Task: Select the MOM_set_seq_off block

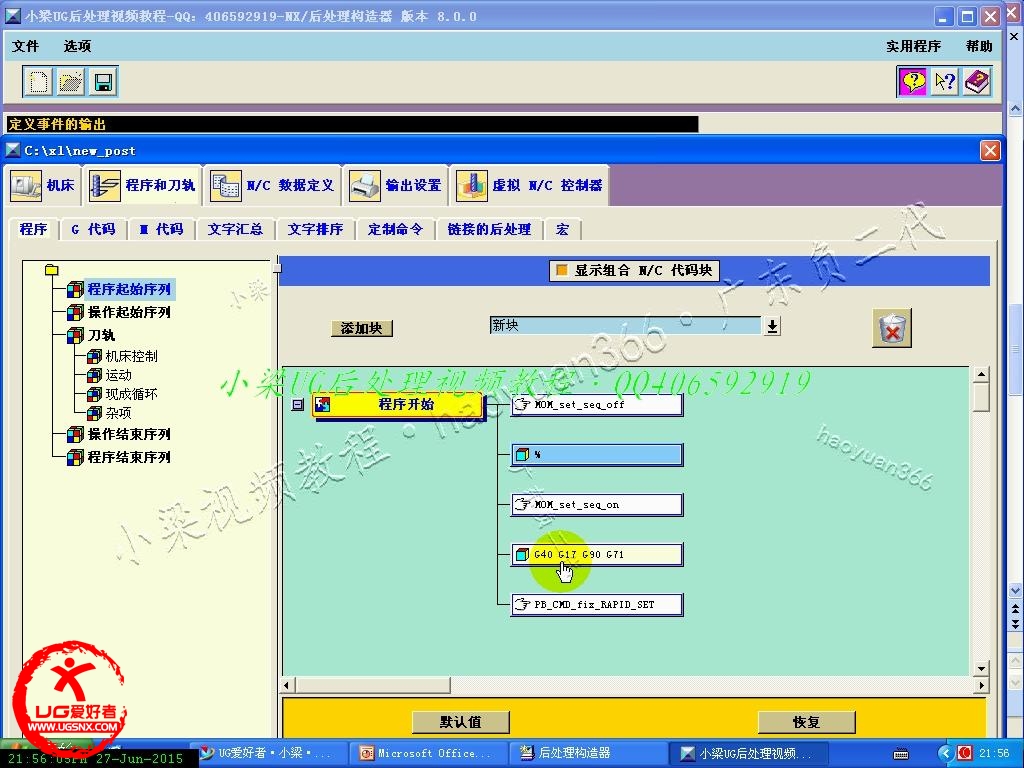Action: point(596,405)
